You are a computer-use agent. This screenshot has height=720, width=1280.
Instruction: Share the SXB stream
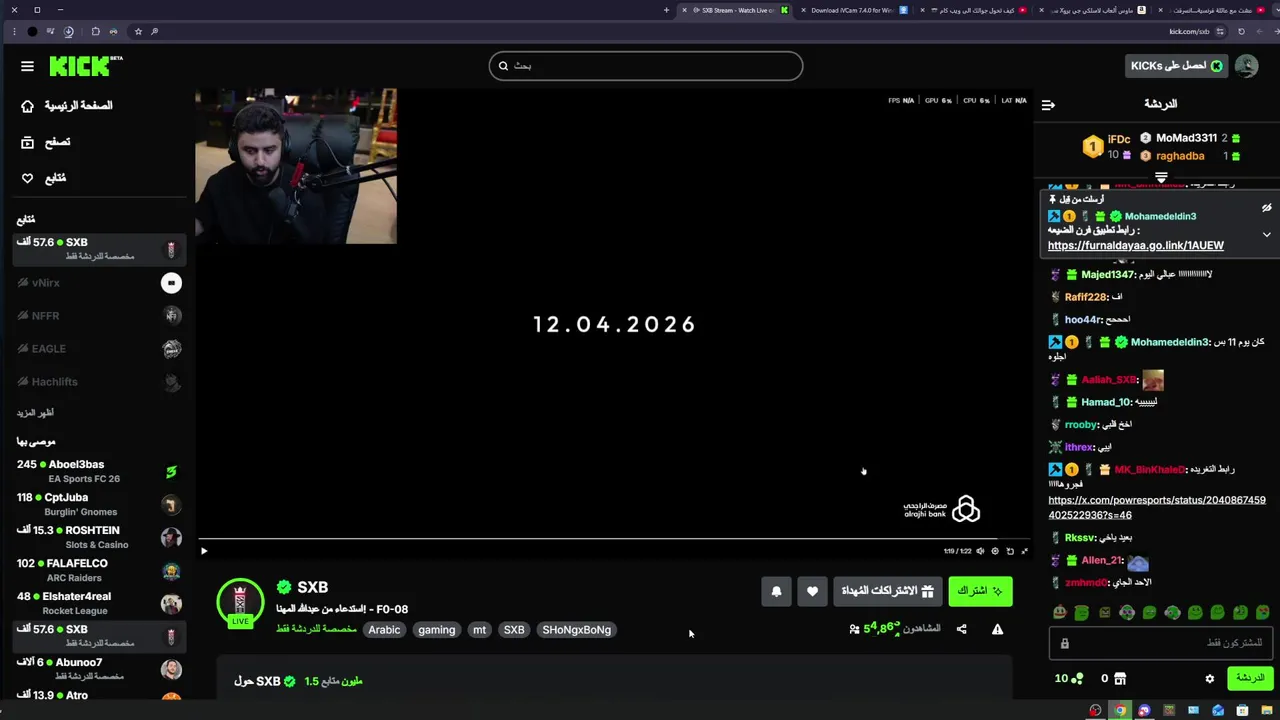click(961, 629)
